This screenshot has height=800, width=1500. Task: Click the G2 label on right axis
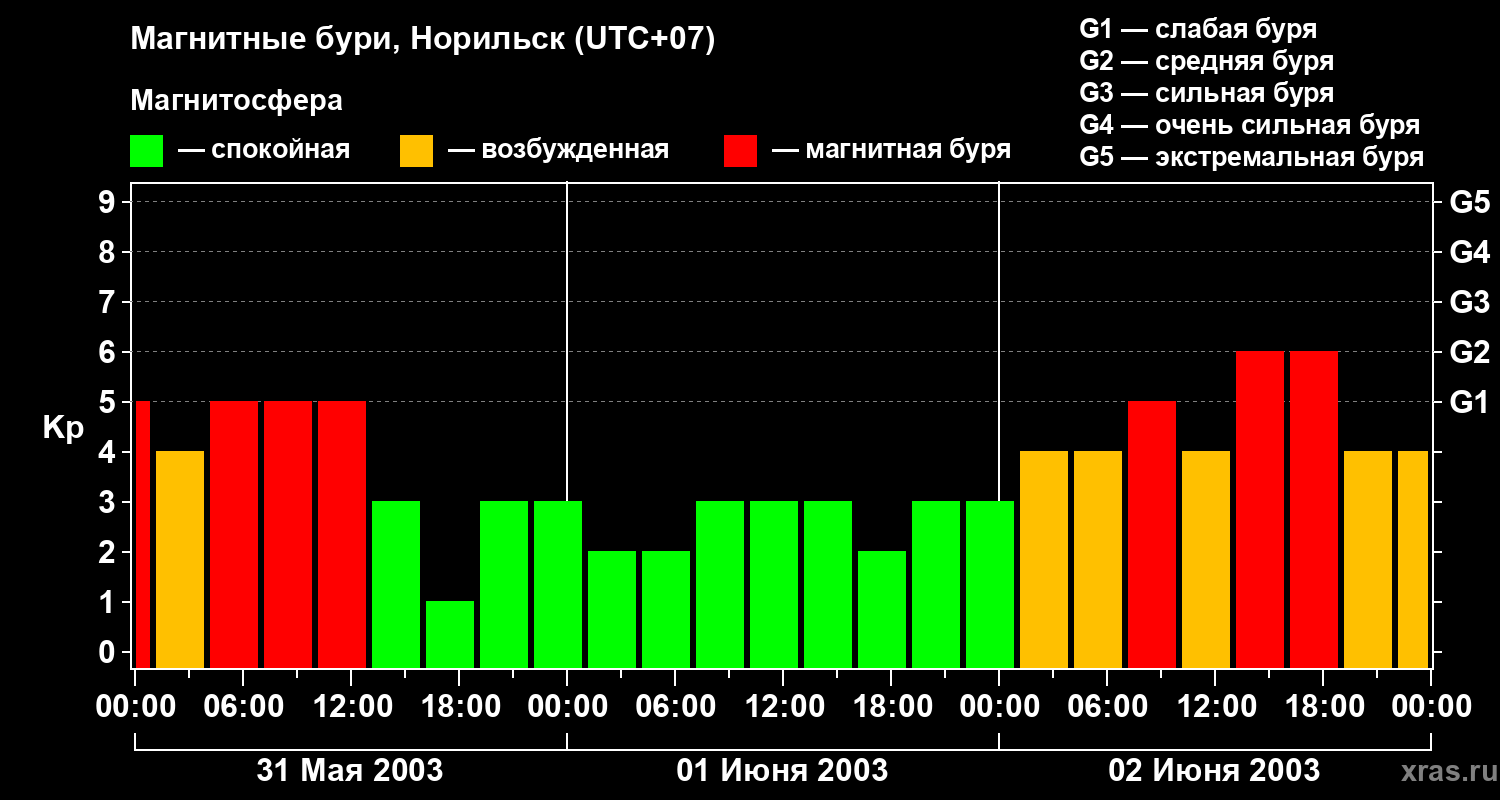(1470, 353)
